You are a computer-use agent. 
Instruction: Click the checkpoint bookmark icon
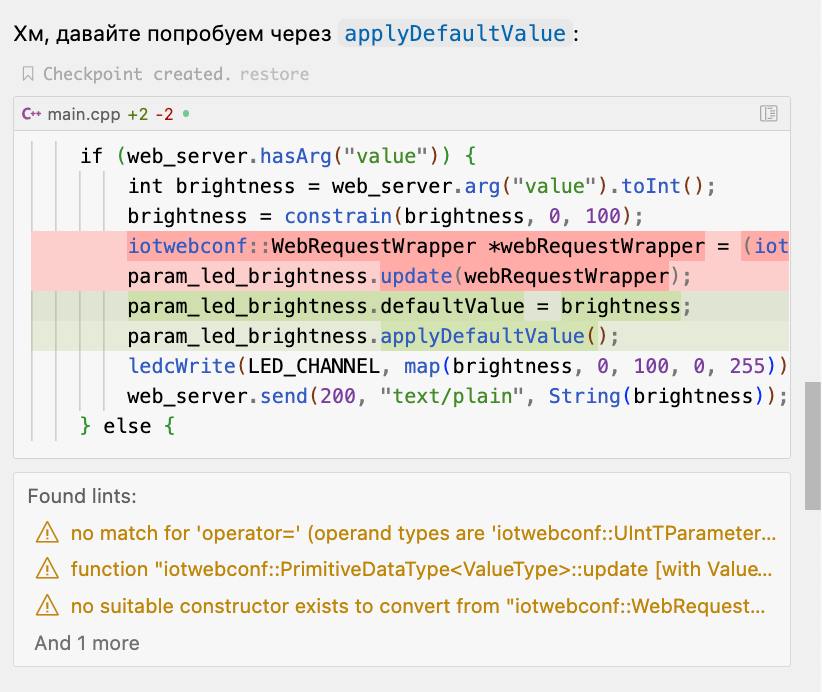pyautogui.click(x=28, y=74)
